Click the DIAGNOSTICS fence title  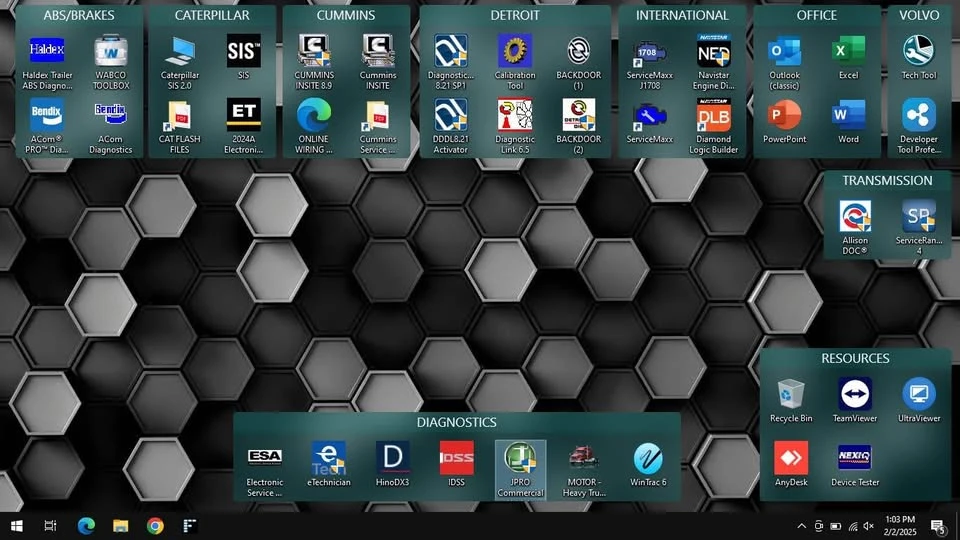point(456,422)
